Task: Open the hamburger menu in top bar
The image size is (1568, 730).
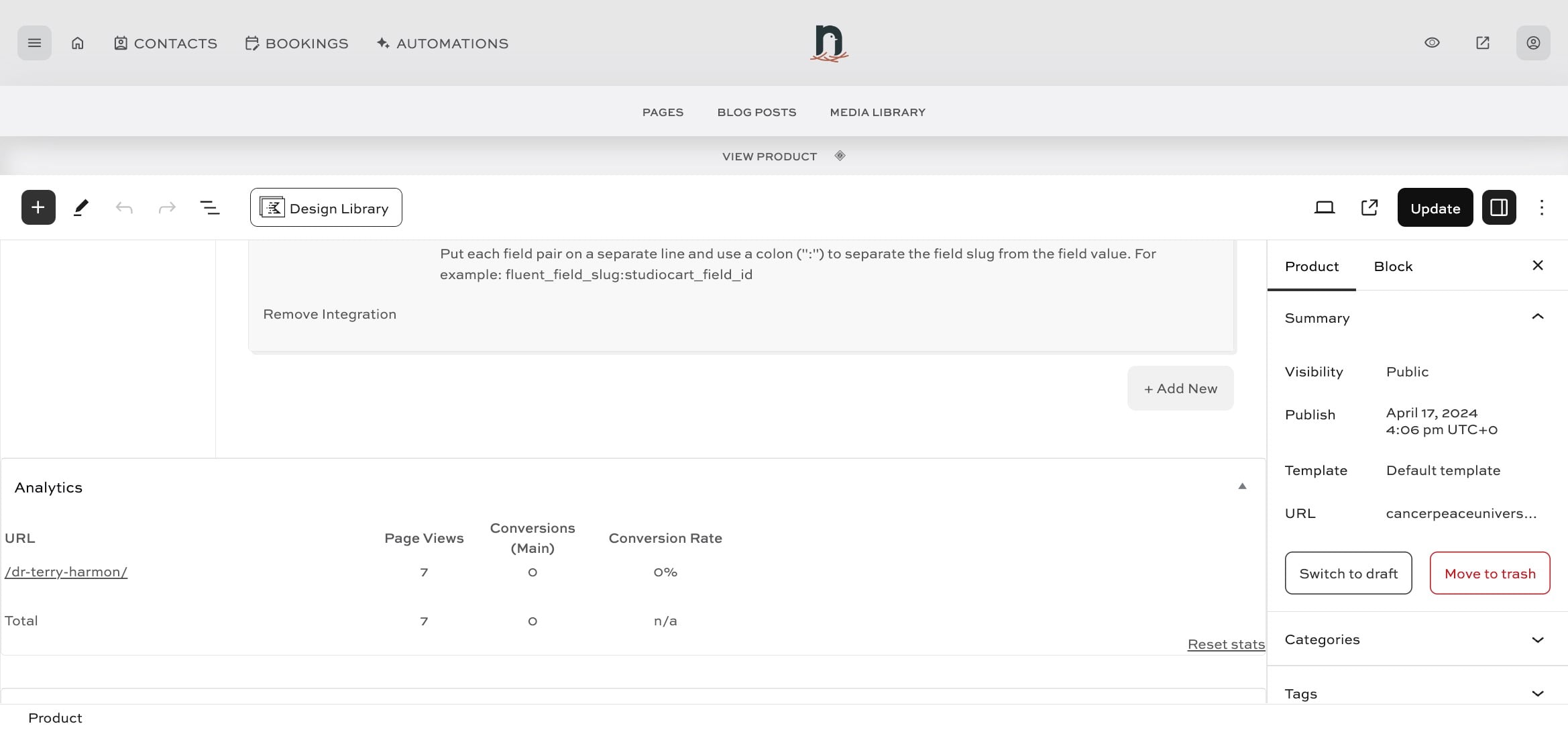Action: pyautogui.click(x=34, y=43)
